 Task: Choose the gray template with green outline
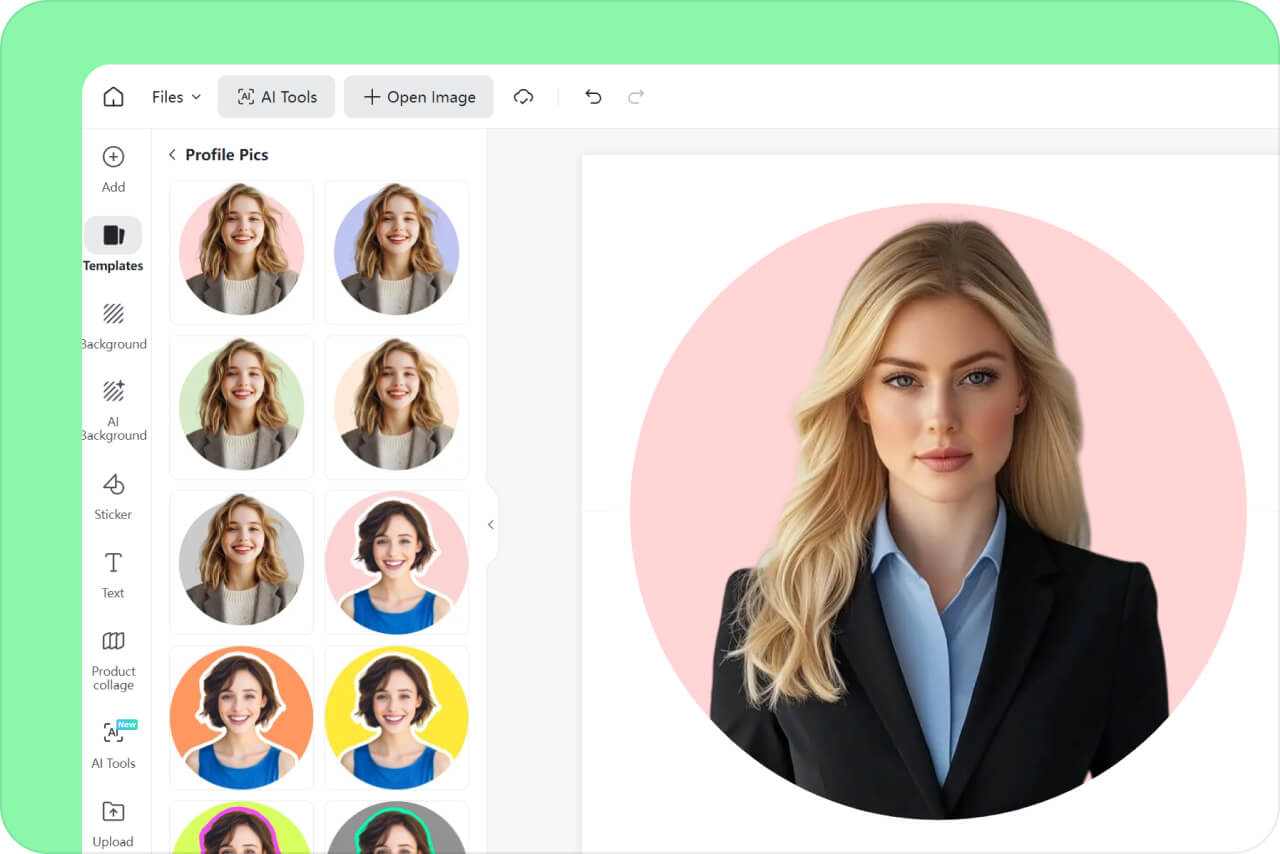pos(396,827)
